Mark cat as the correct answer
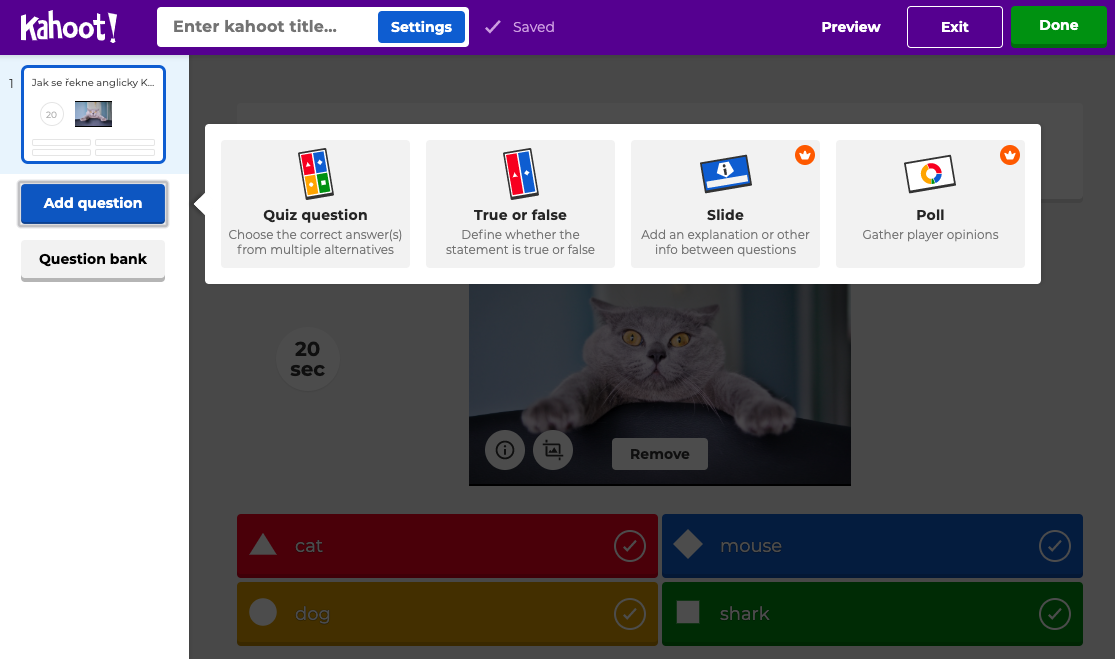 [x=629, y=546]
